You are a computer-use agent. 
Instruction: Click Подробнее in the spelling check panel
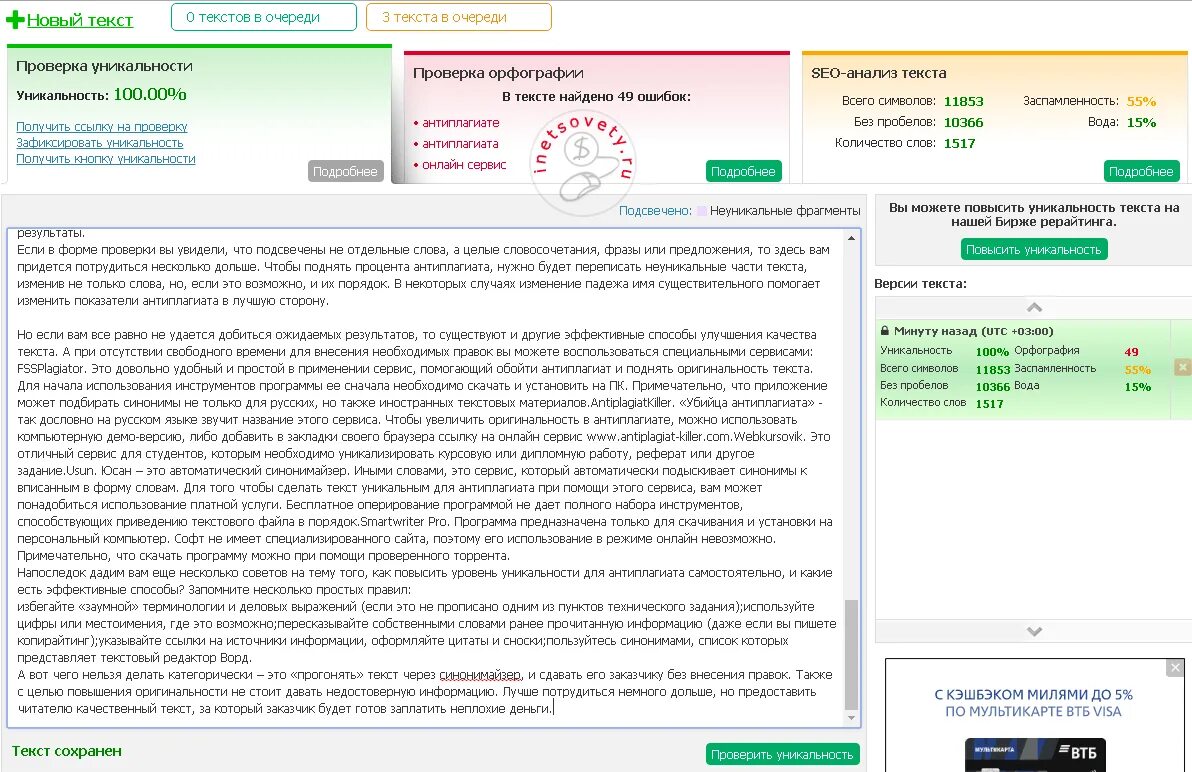click(743, 171)
